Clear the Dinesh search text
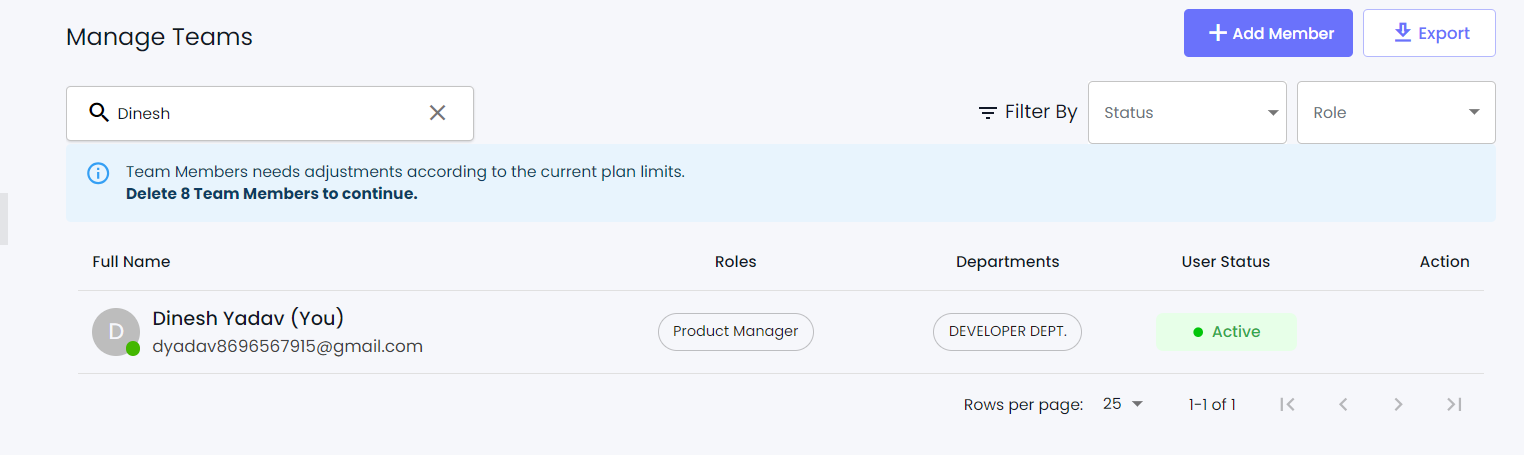Image resolution: width=1524 pixels, height=455 pixels. (x=437, y=113)
